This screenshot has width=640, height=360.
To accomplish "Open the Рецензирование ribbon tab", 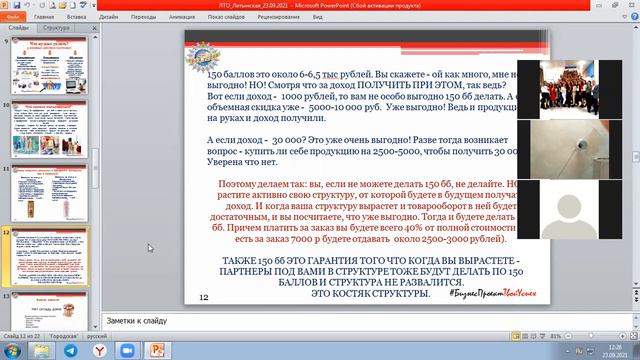I will click(278, 17).
